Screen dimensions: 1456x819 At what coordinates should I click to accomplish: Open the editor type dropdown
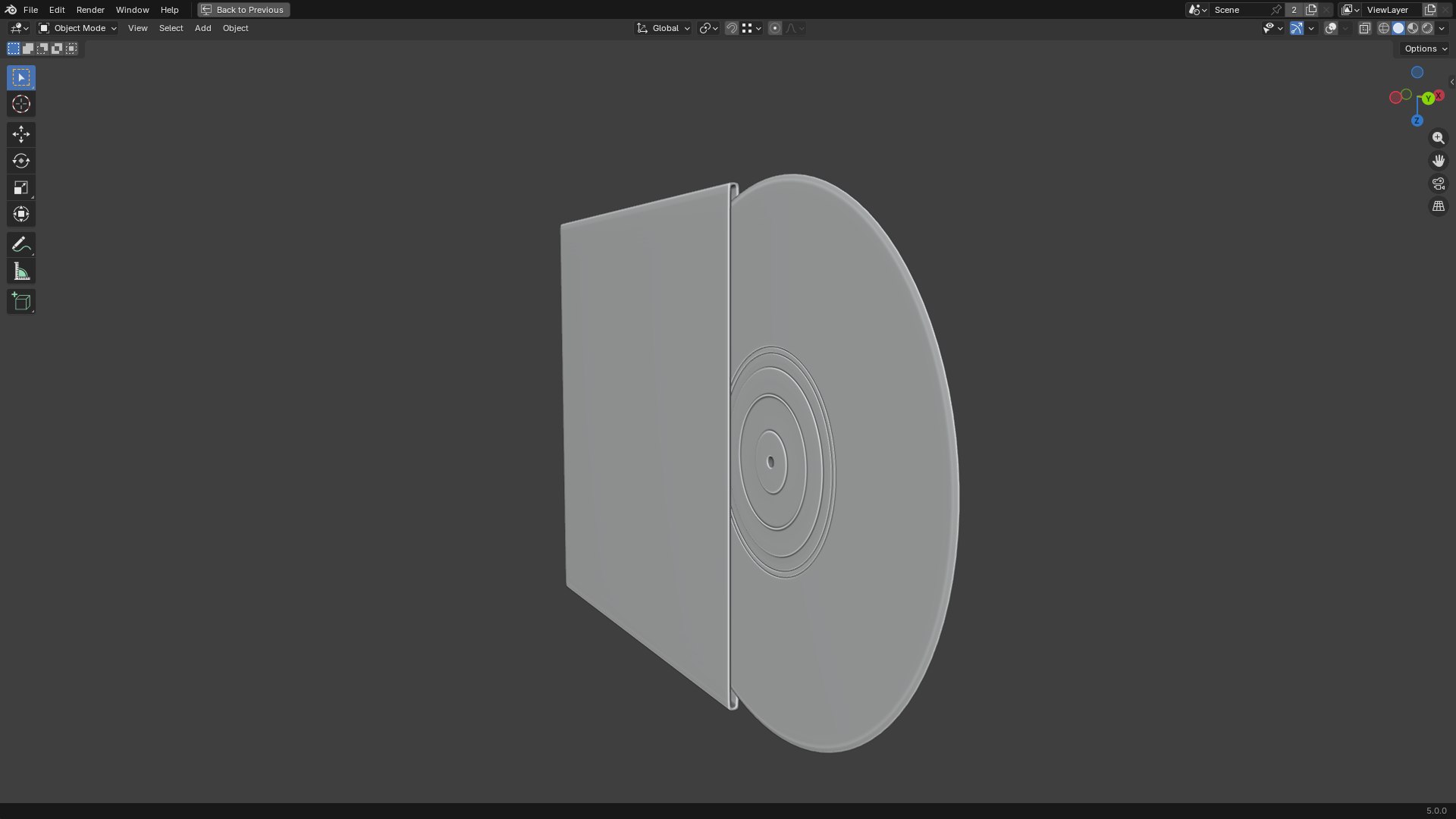[x=19, y=28]
